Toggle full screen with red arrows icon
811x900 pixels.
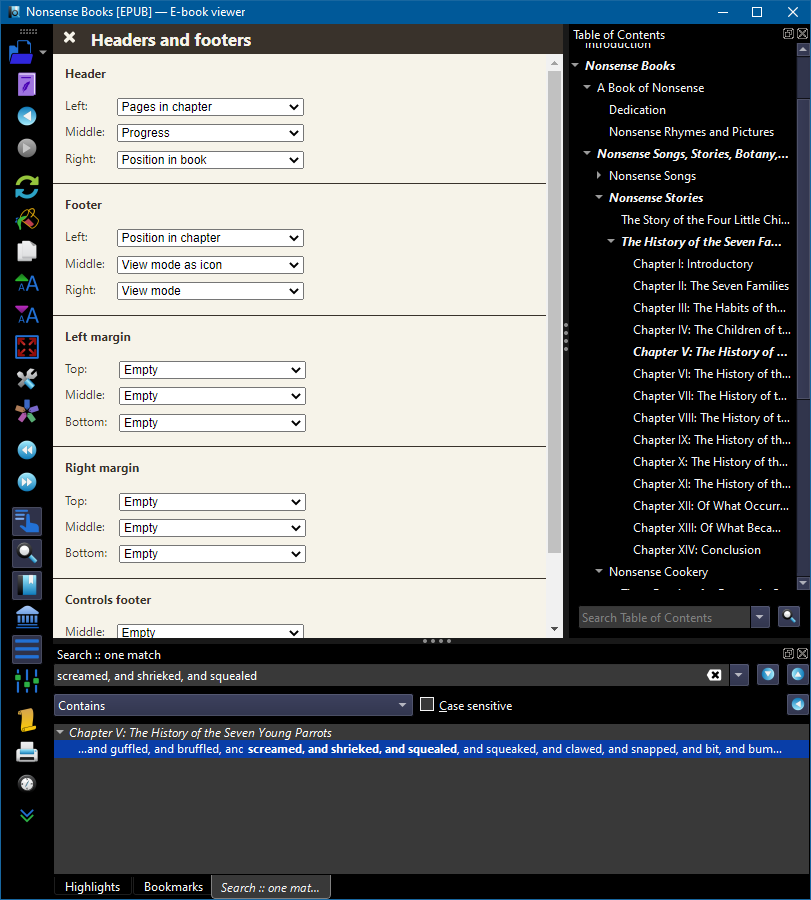point(26,347)
